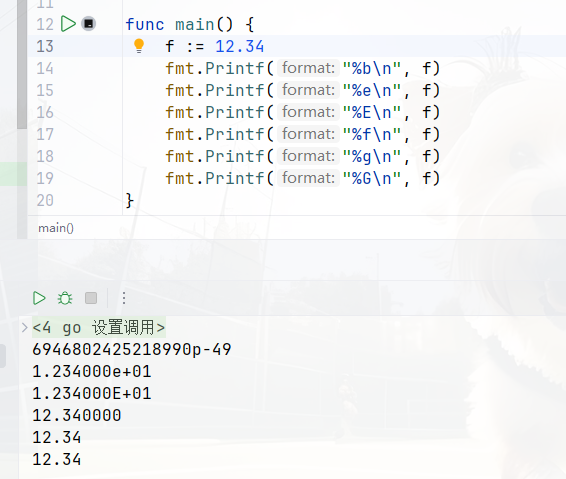
Task: Click the "%f\n" format string
Action: (371, 134)
